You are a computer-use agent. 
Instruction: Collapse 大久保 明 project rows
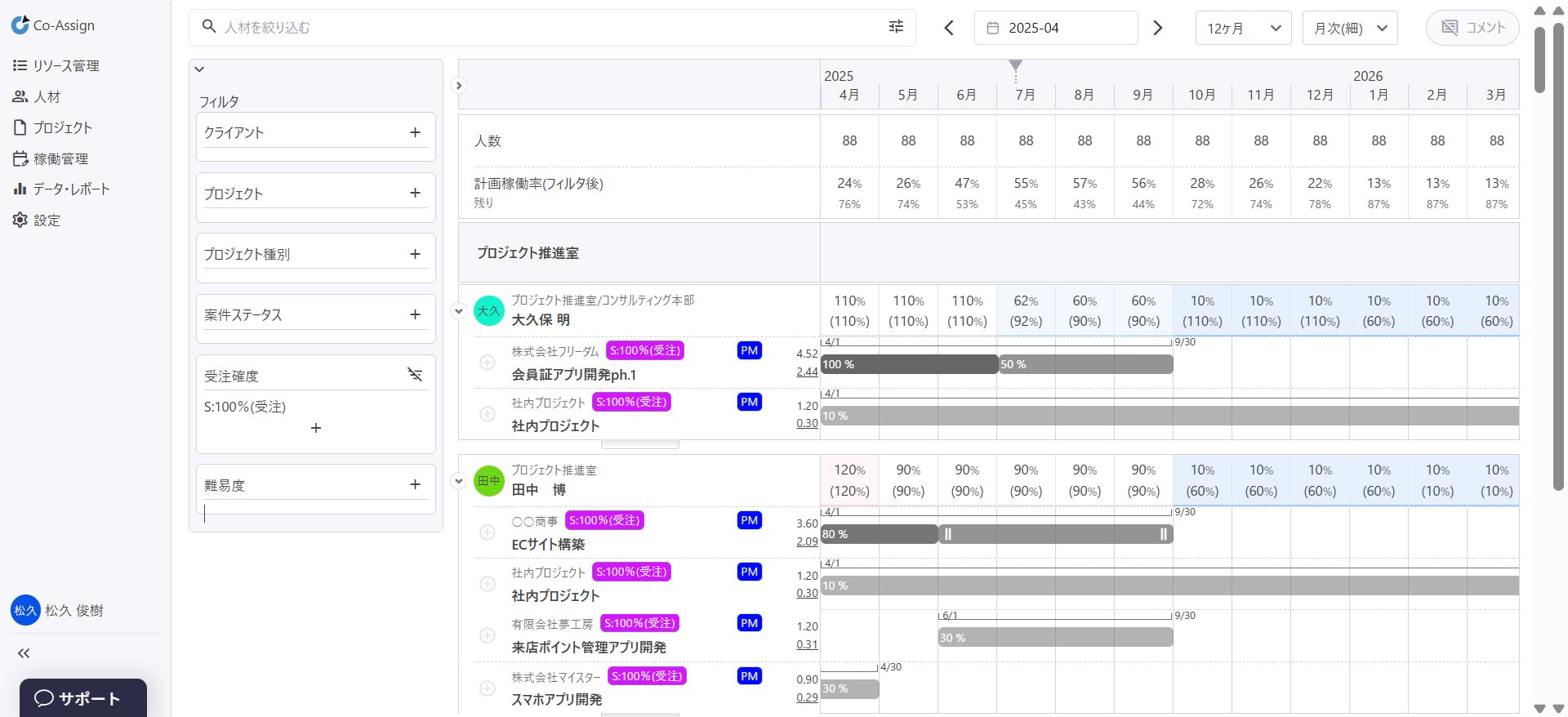(459, 311)
